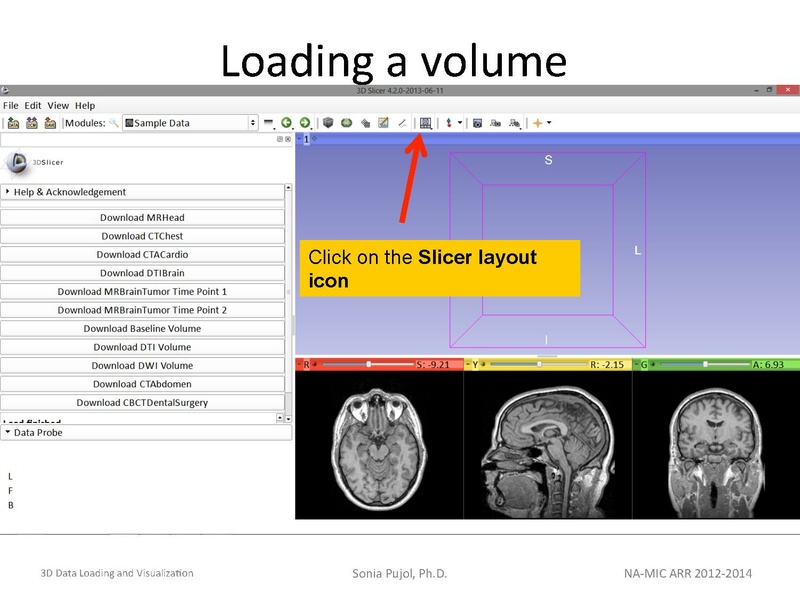Open the Edit menu
The width and height of the screenshot is (800, 600).
pos(33,106)
